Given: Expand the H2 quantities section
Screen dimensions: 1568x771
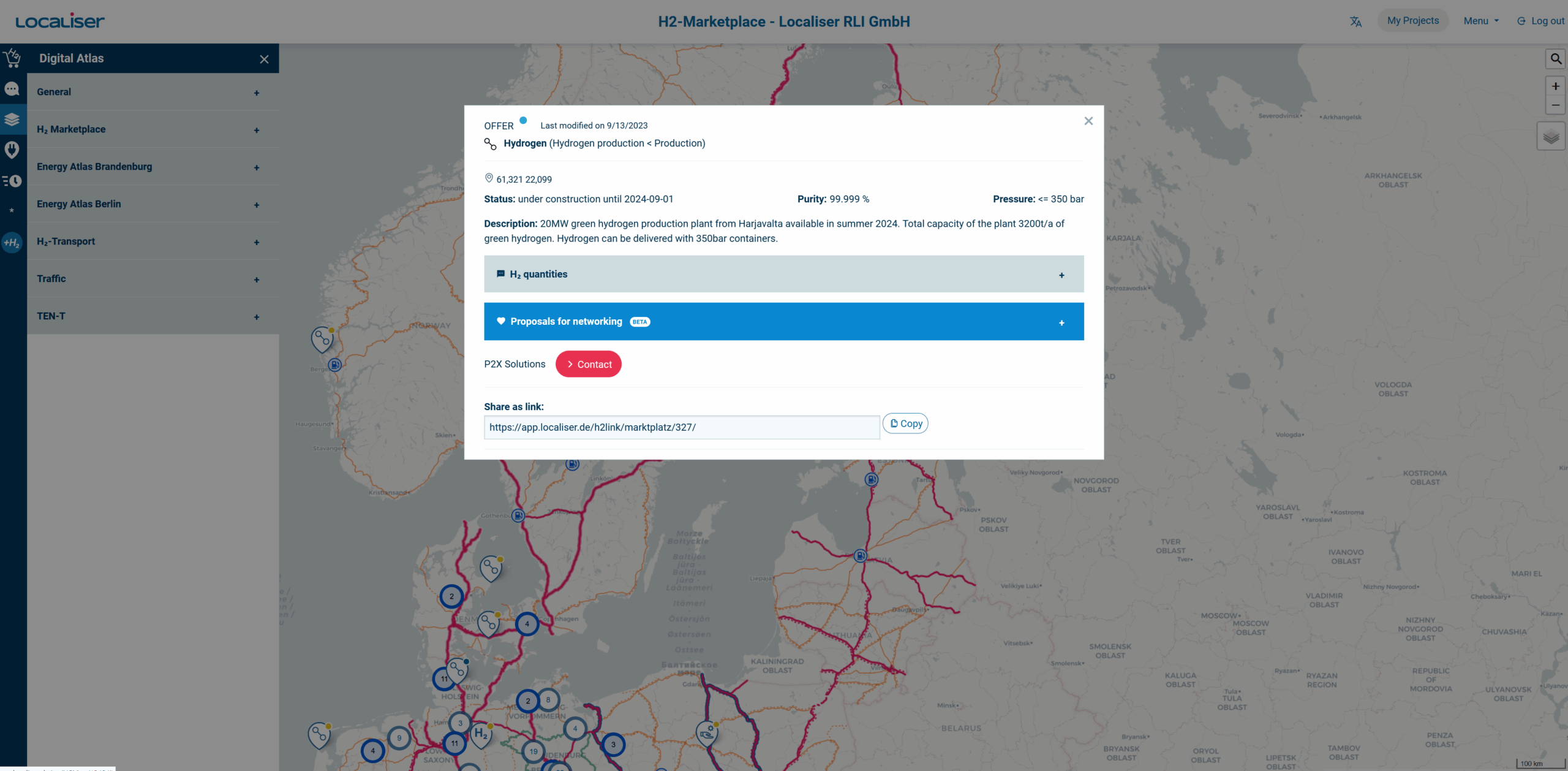Looking at the screenshot, I should click(x=783, y=274).
